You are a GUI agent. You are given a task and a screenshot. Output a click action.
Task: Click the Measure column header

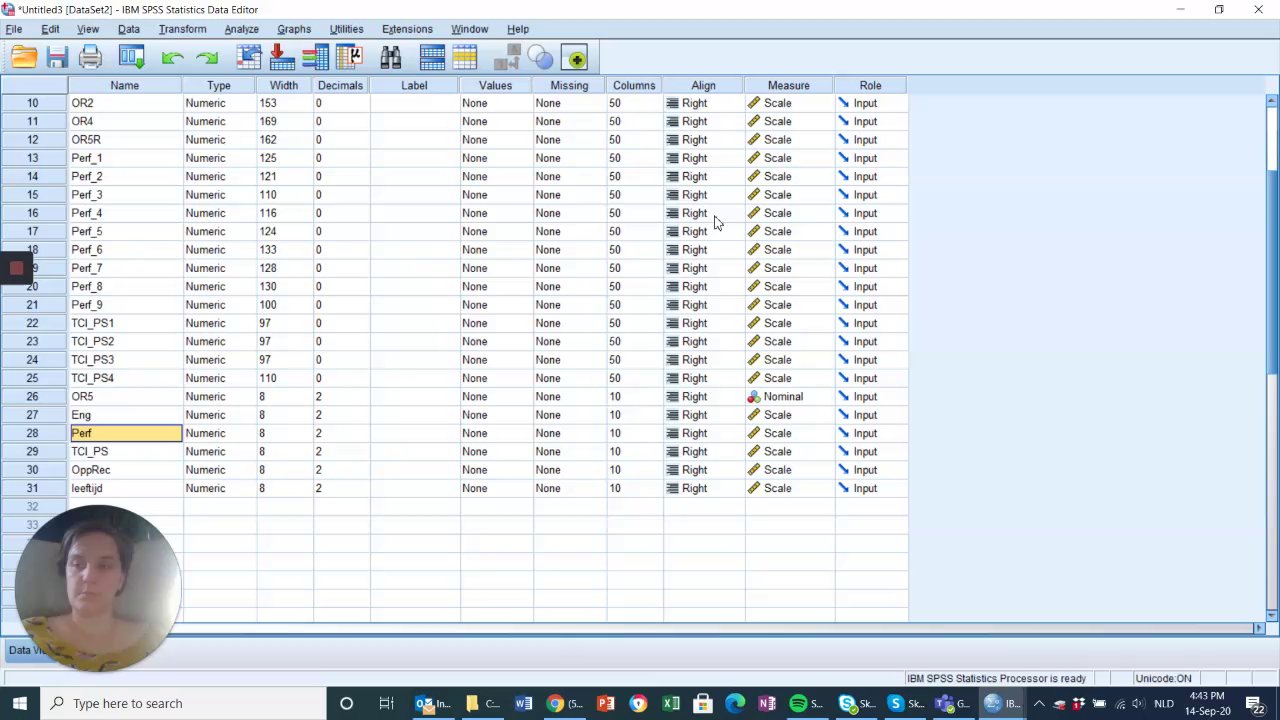coord(789,85)
